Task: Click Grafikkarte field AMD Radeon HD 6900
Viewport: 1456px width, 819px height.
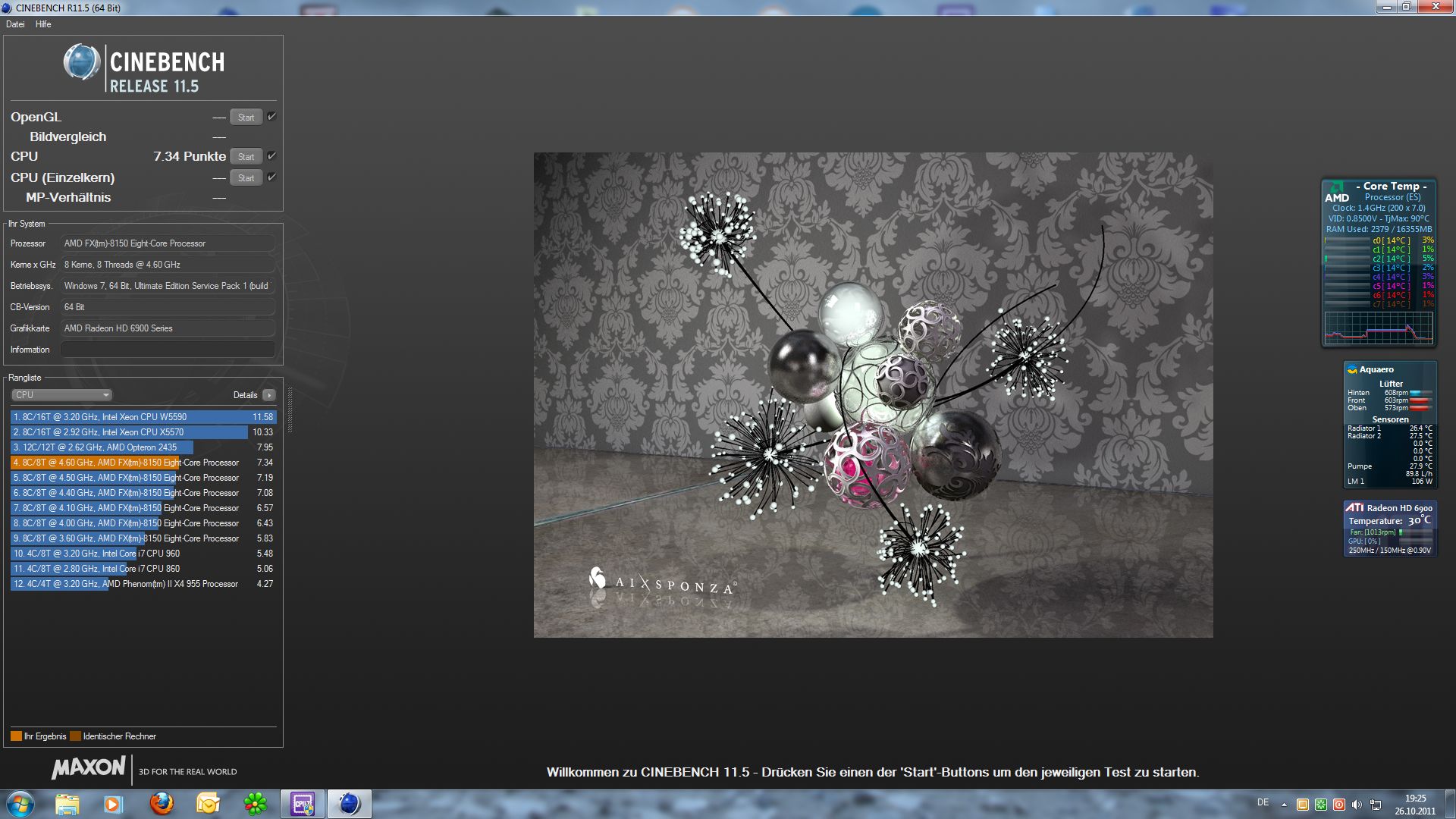Action: click(x=168, y=328)
